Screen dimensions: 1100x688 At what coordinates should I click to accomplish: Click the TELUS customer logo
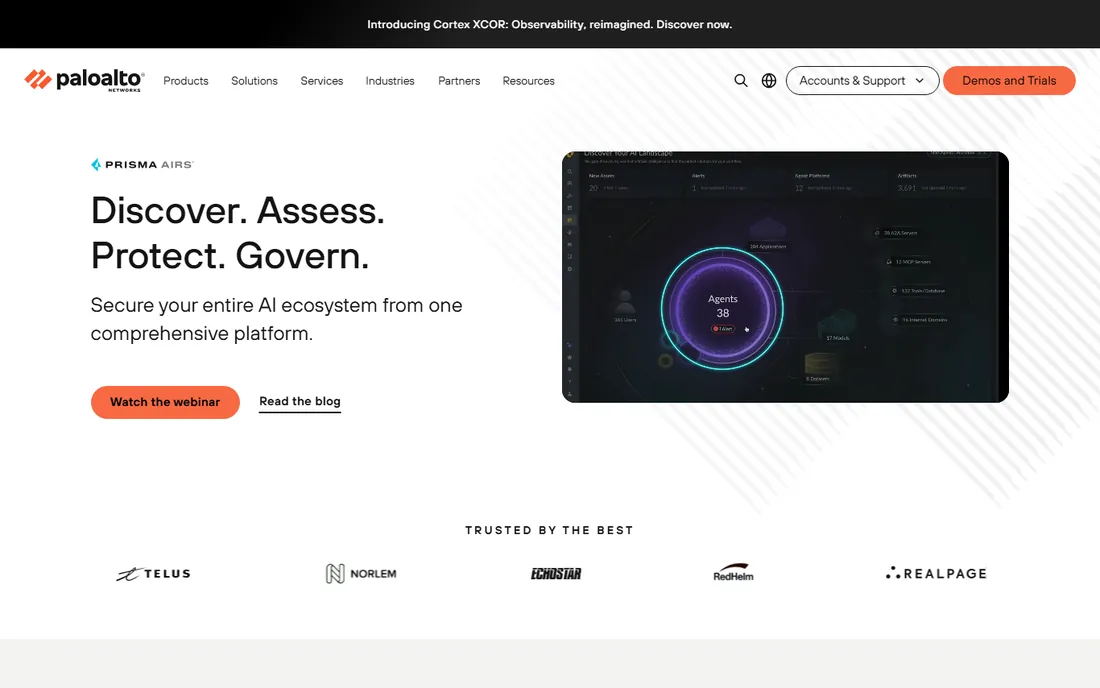[x=154, y=574]
